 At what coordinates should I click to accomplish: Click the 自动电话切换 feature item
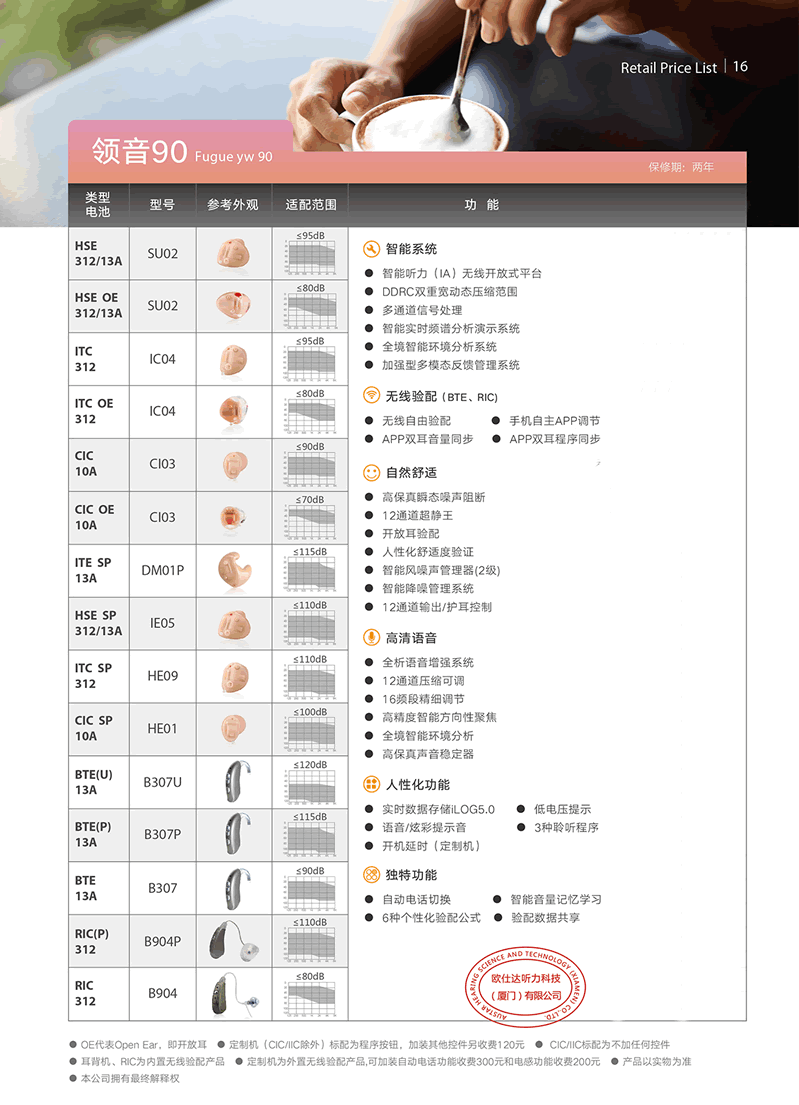point(416,899)
